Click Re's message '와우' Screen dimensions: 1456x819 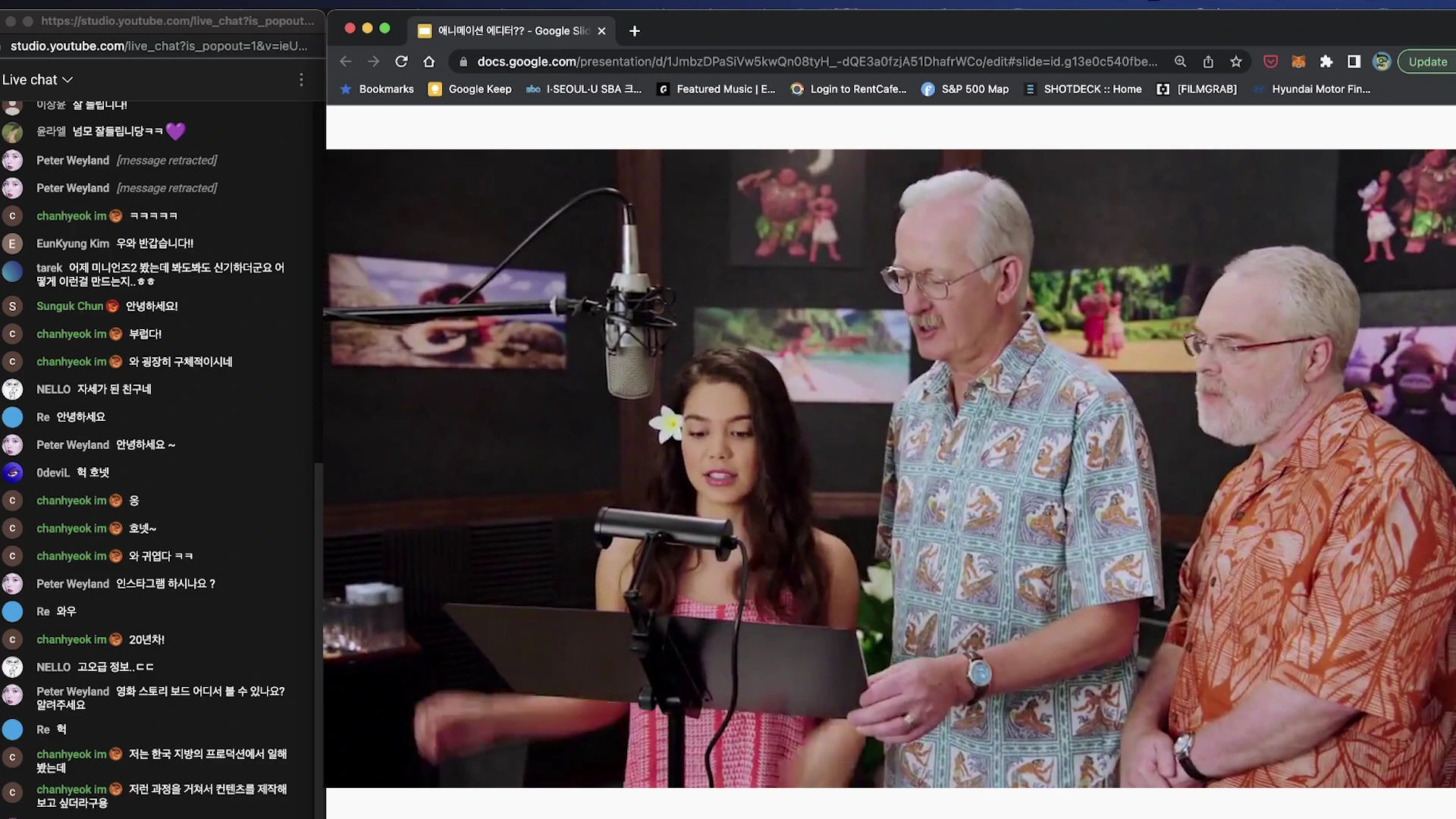66,612
